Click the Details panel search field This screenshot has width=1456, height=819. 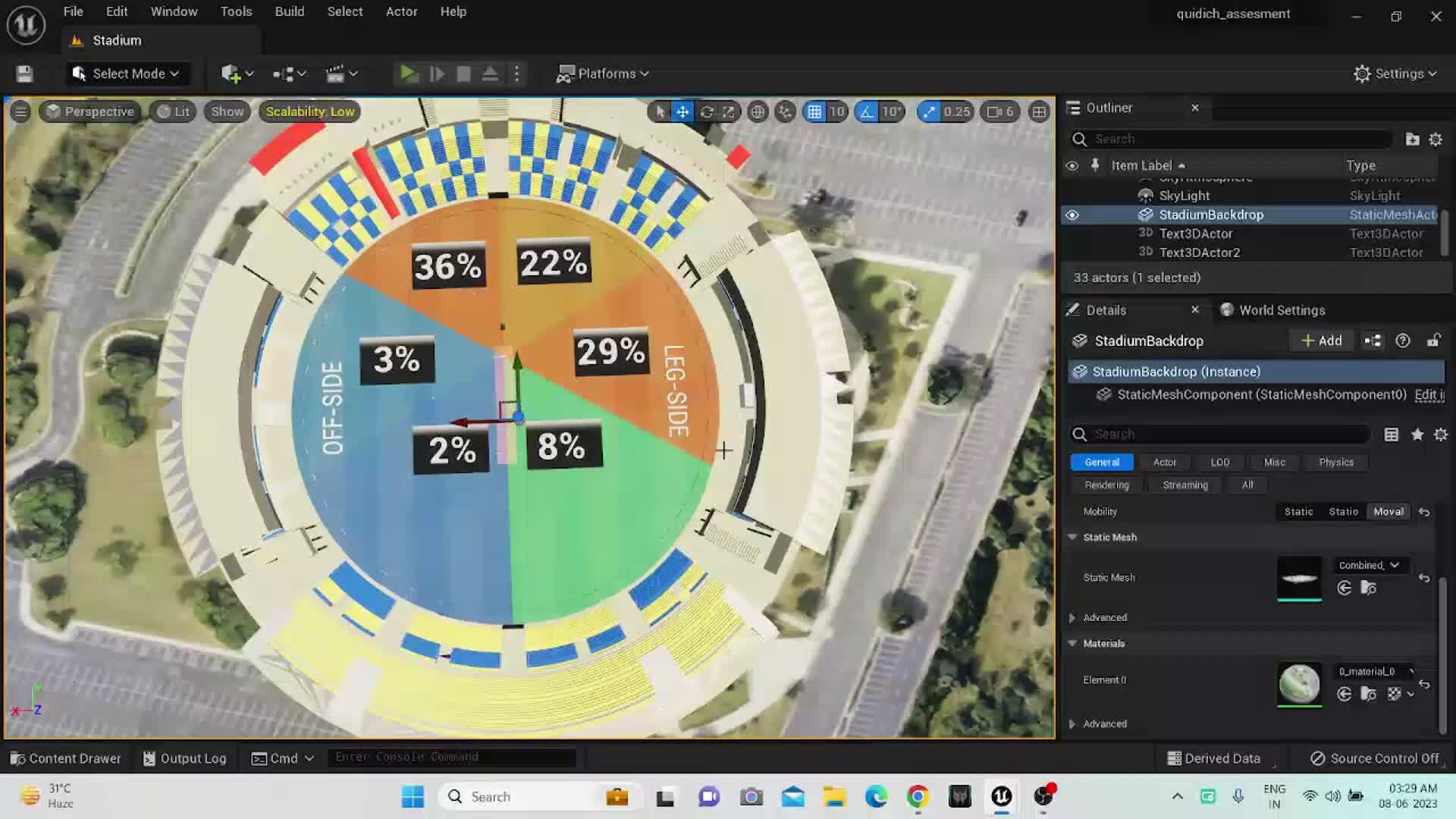coord(1219,434)
